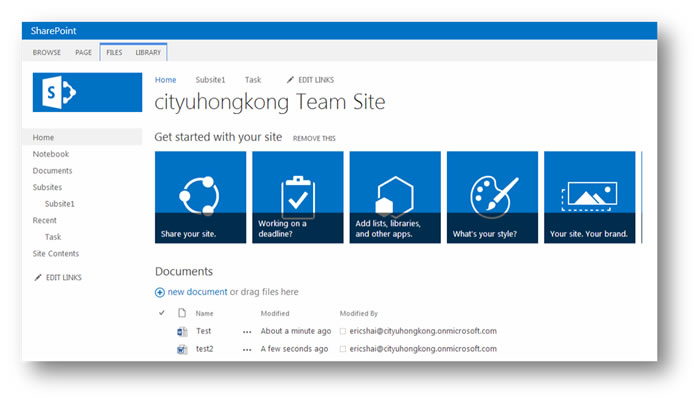Open the What's your style tile

coord(491,197)
